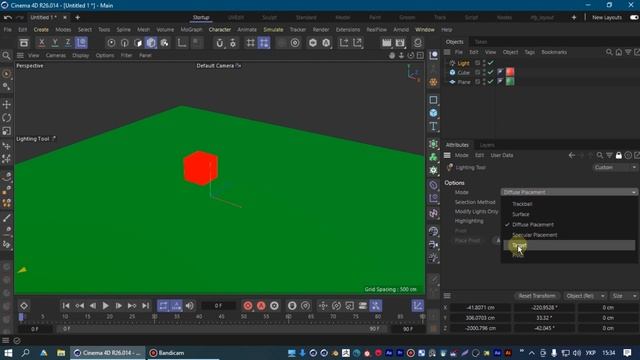This screenshot has height=360, width=640.
Task: Toggle the Light layer checkbox
Action: tap(477, 63)
